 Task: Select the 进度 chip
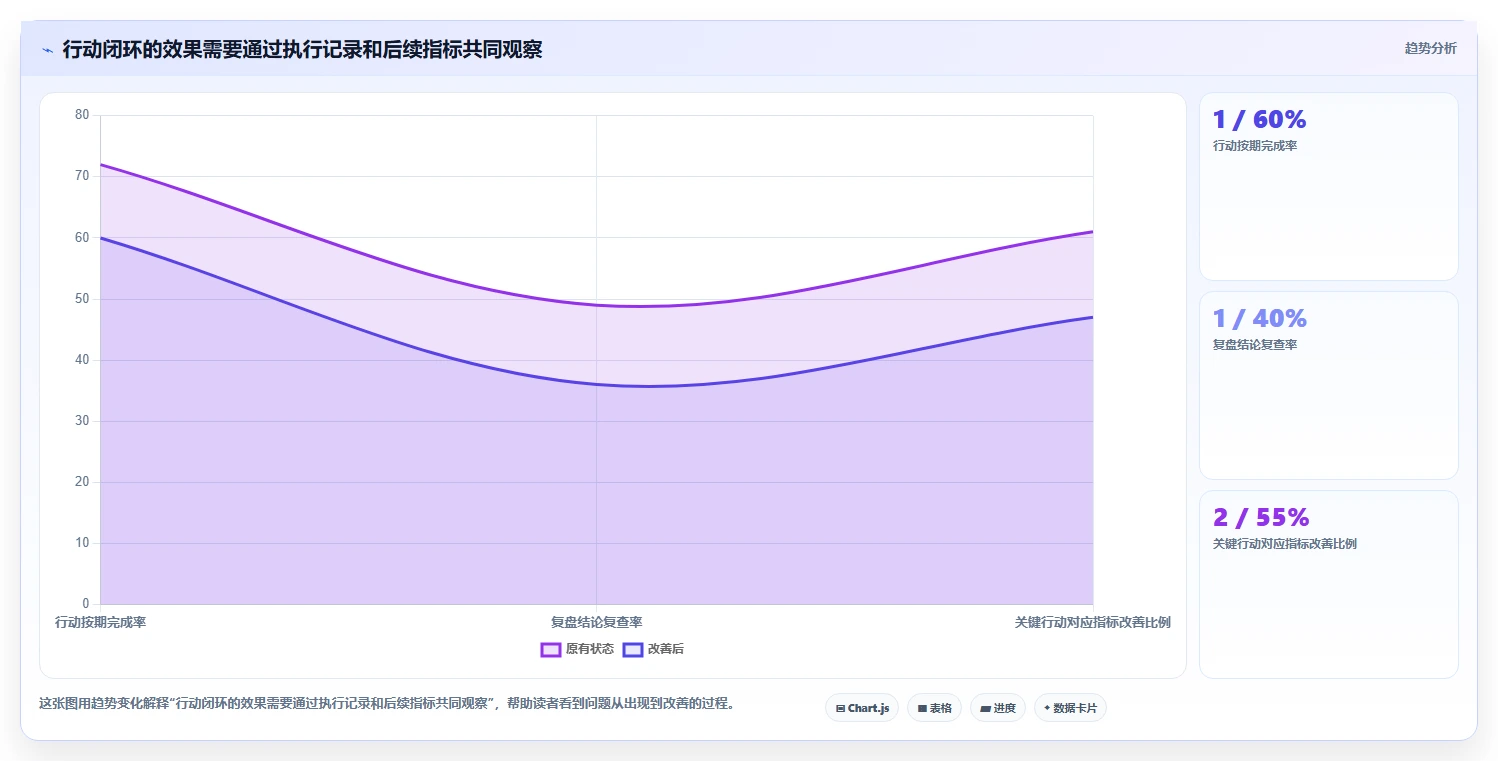click(x=997, y=708)
